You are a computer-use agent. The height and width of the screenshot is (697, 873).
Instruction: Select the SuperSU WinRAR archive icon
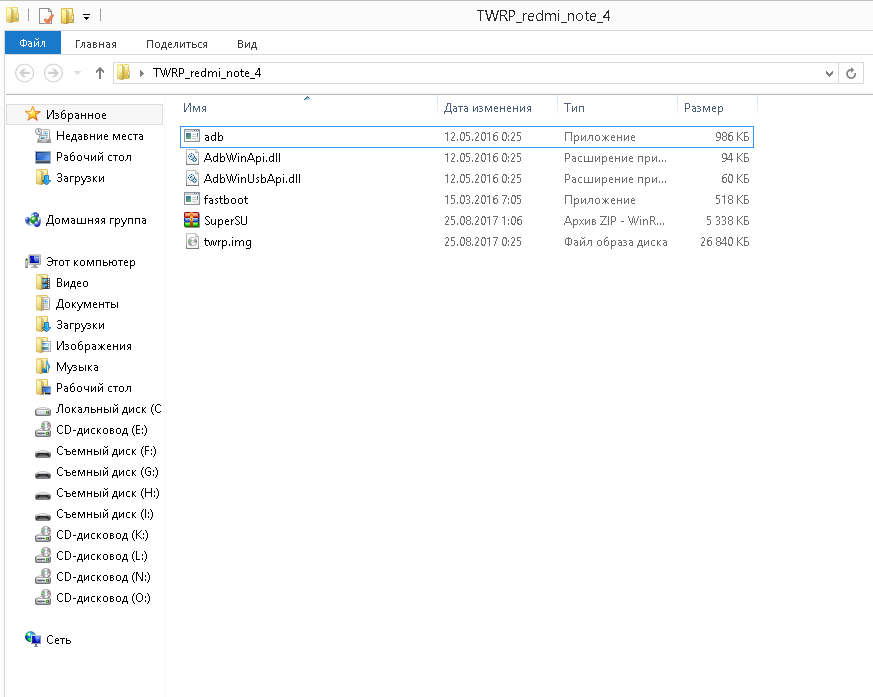point(193,221)
